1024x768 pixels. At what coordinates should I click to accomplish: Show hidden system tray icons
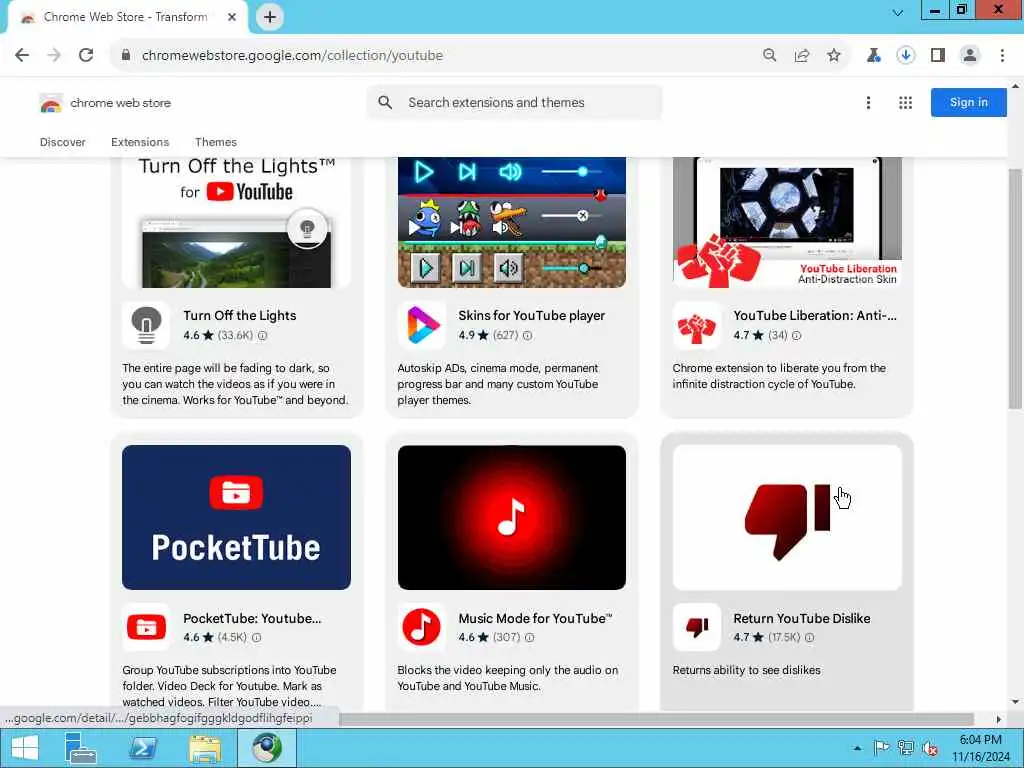coord(857,748)
